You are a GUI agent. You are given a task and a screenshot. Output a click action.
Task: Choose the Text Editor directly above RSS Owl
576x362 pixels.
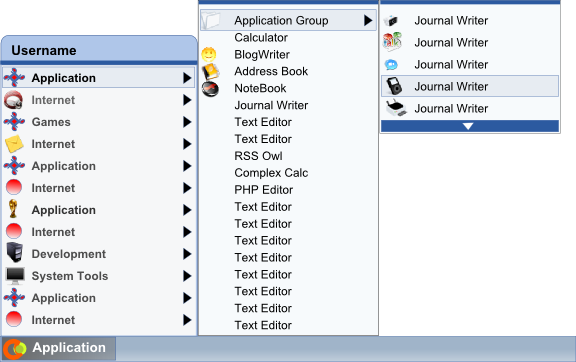tap(263, 139)
